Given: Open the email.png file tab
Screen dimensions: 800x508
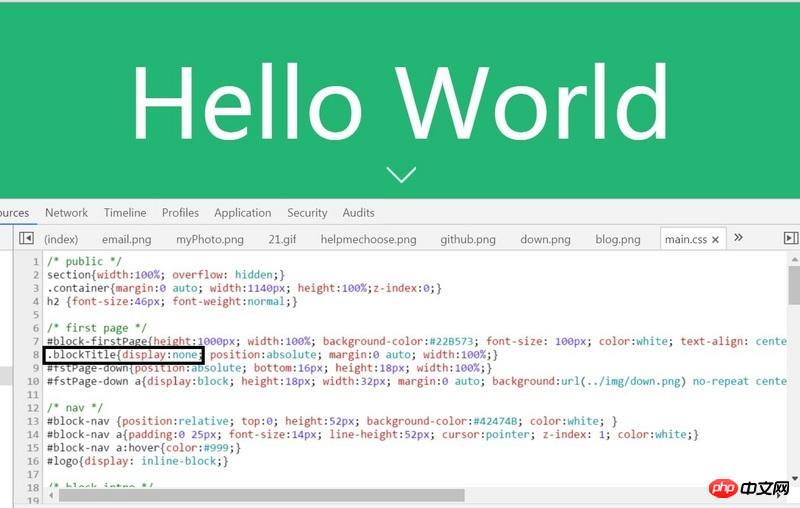Looking at the screenshot, I should [x=127, y=239].
